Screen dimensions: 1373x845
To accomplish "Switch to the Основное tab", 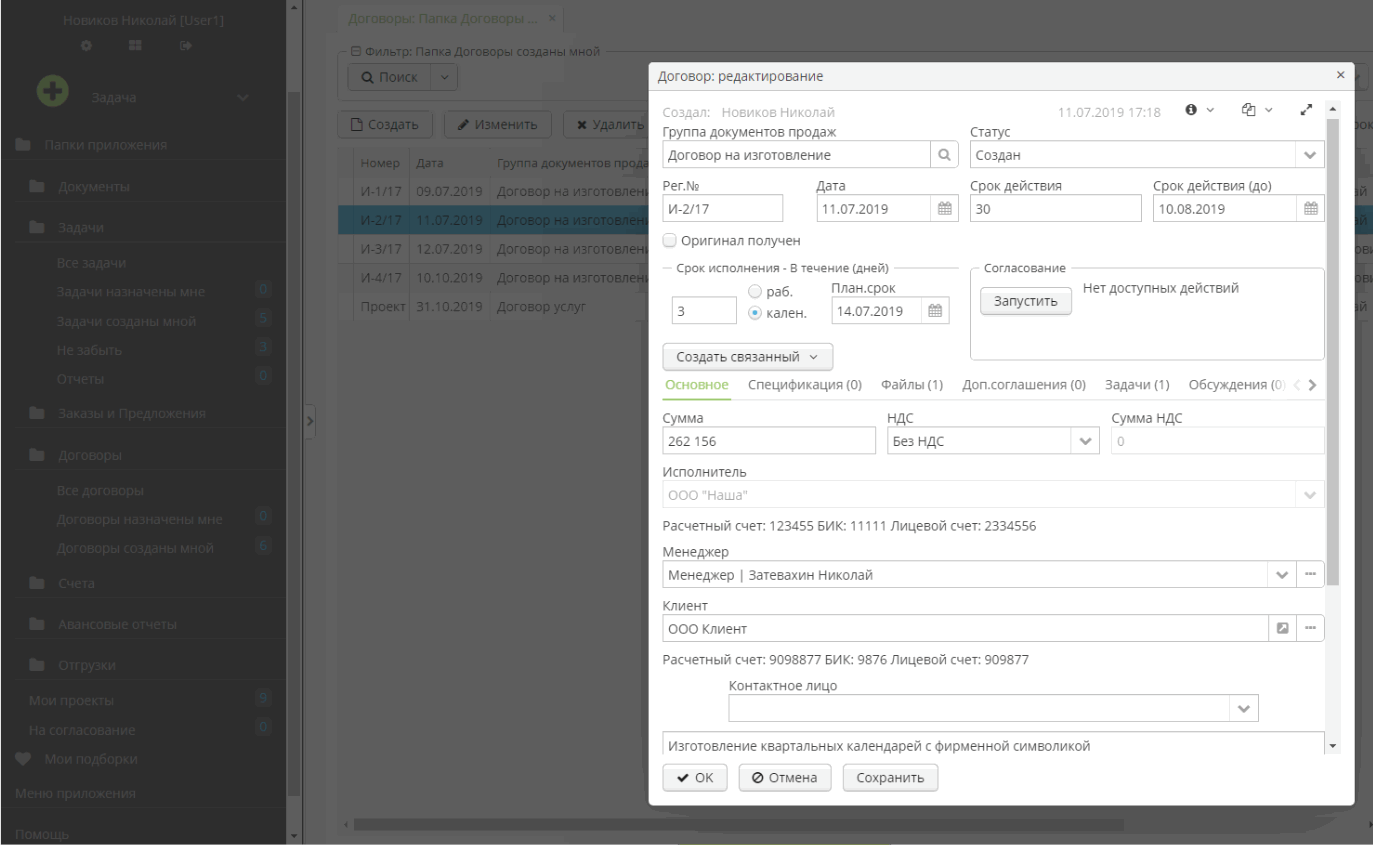I will tap(696, 385).
